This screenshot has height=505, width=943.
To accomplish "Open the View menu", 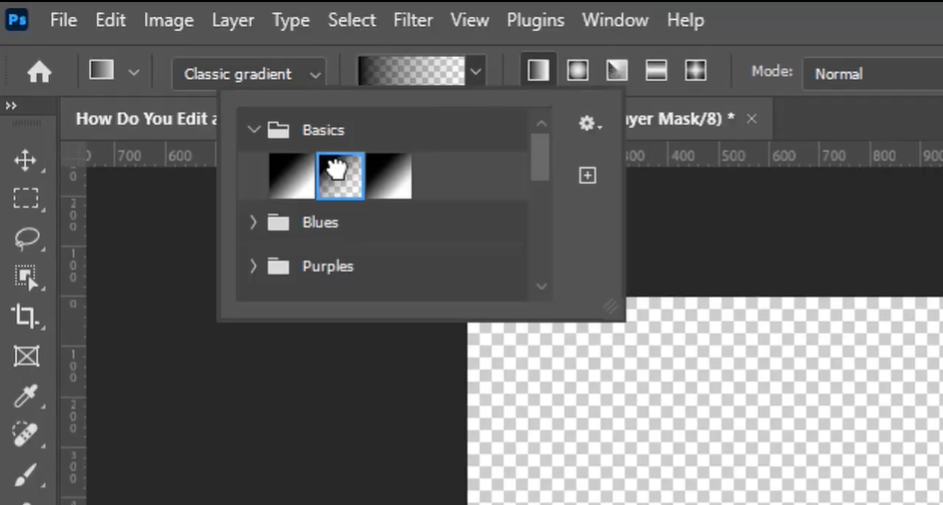I will 470,20.
